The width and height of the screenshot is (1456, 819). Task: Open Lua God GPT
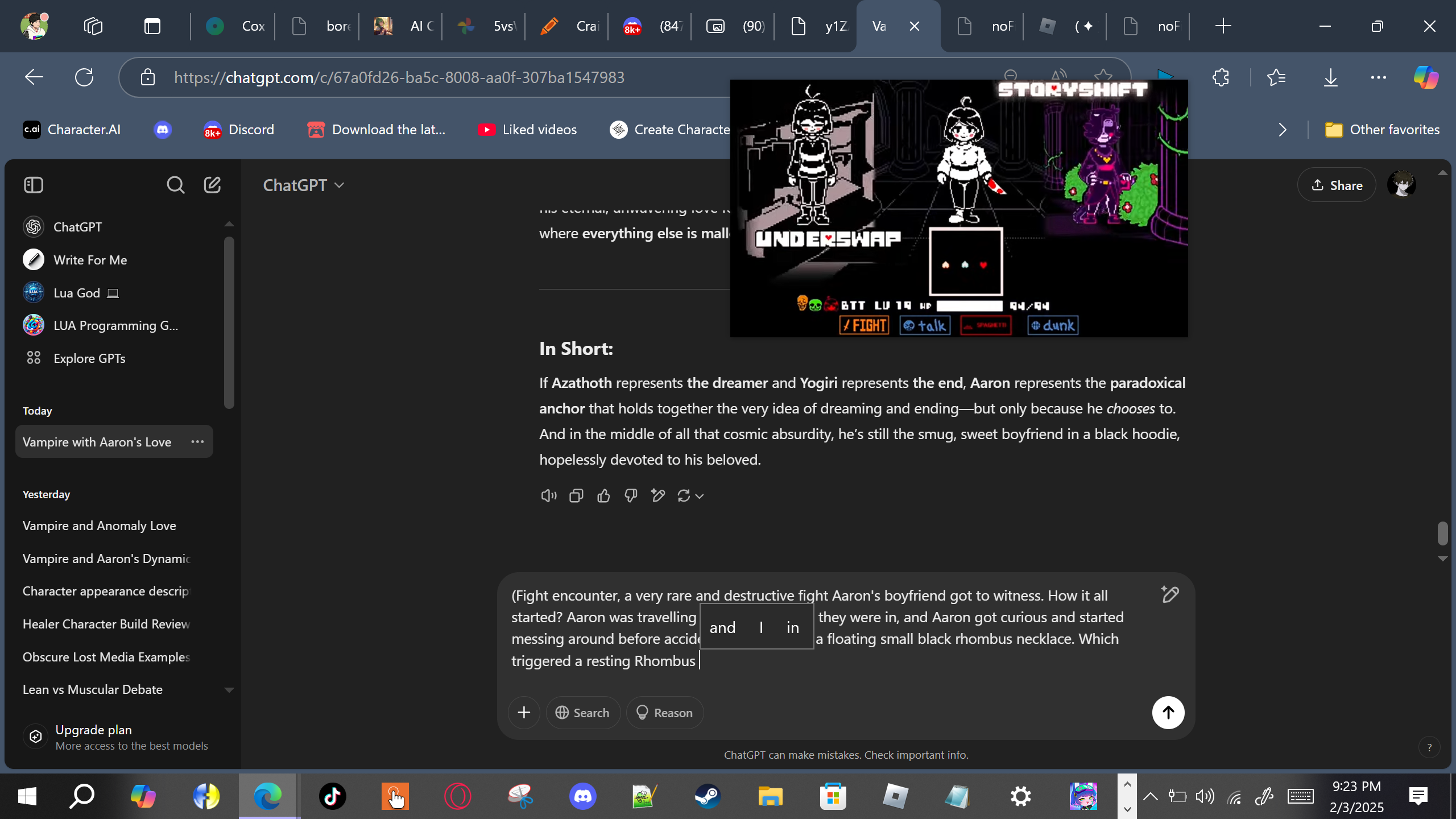pos(114,293)
